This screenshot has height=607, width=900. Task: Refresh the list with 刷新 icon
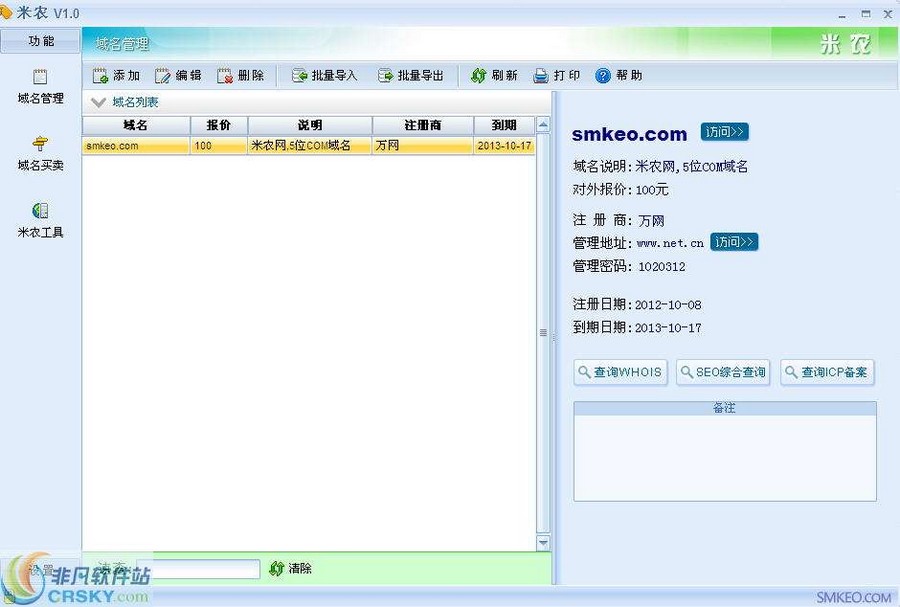click(x=493, y=75)
